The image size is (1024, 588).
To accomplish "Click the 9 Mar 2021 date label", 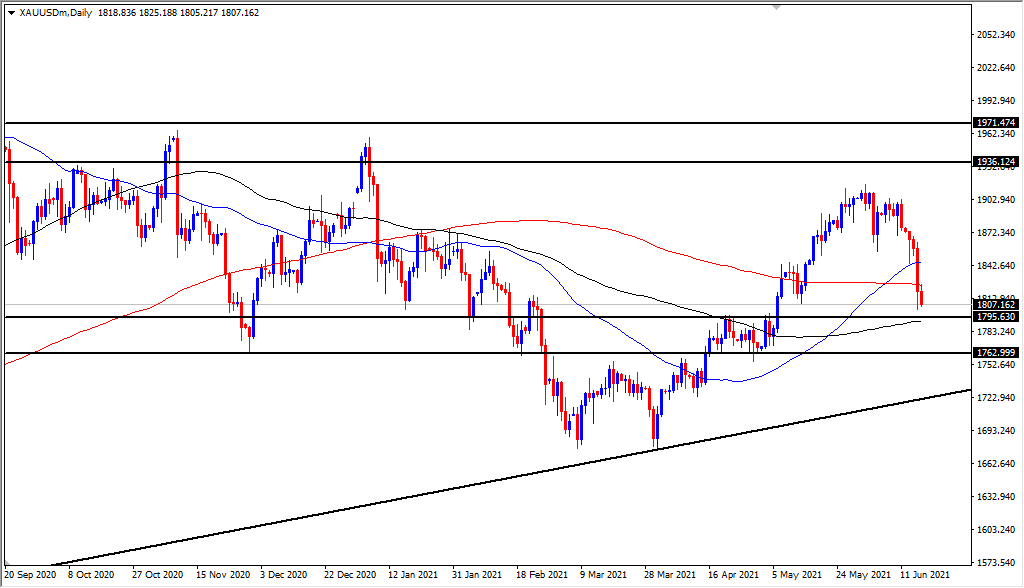I will (603, 575).
